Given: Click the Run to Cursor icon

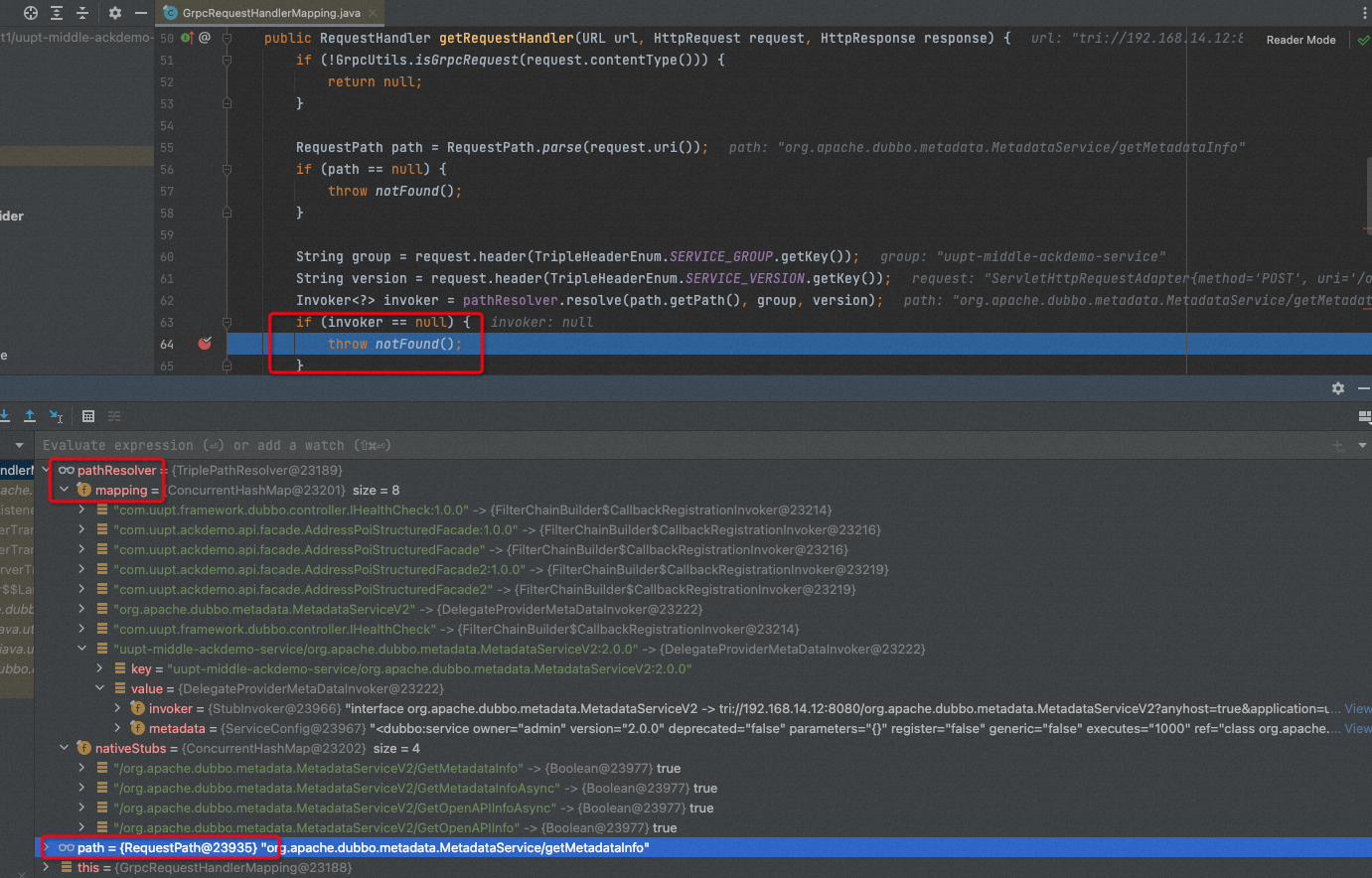Looking at the screenshot, I should 57,416.
